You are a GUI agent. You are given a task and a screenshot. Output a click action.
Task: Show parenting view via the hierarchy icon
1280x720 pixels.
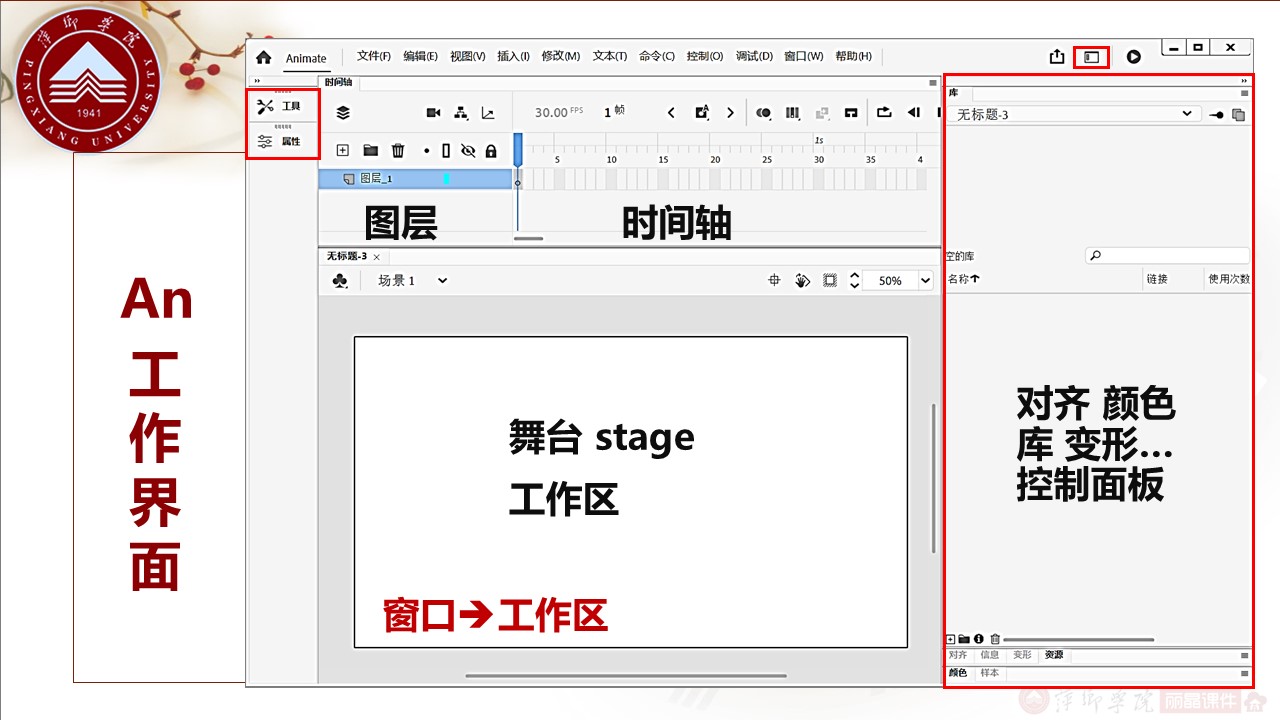(x=461, y=113)
